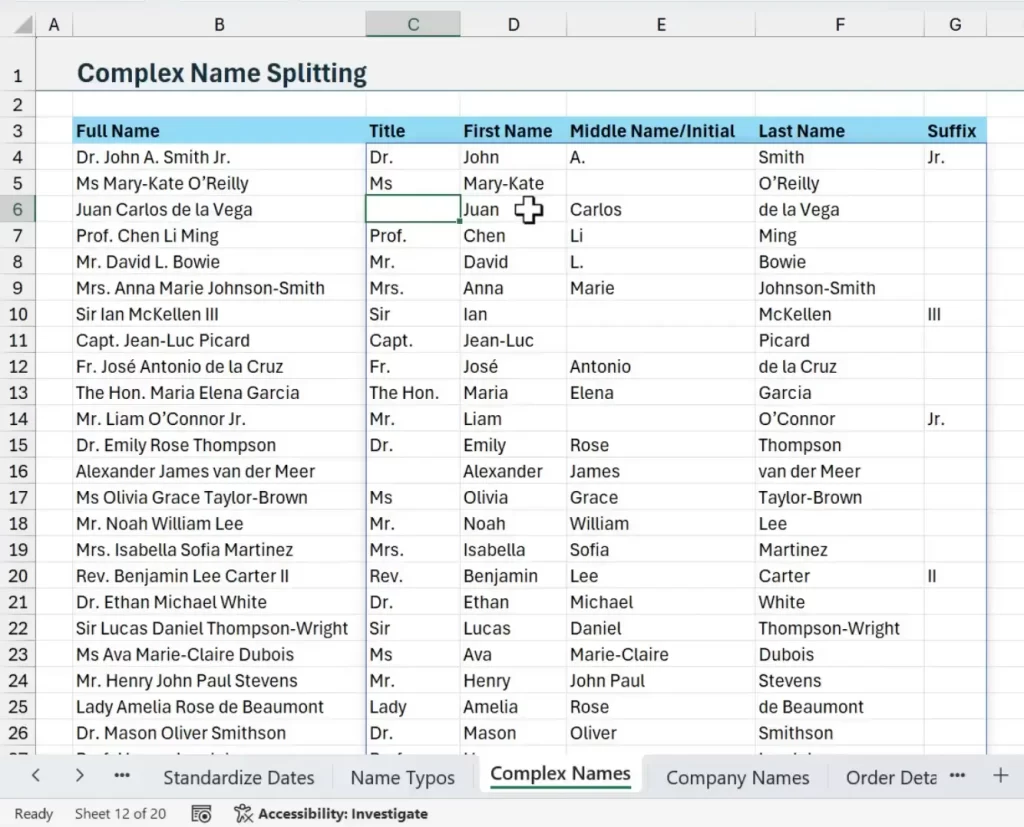The image size is (1024, 827).
Task: Open the sheet overflow ellipsis after Order Details
Action: coord(957,775)
